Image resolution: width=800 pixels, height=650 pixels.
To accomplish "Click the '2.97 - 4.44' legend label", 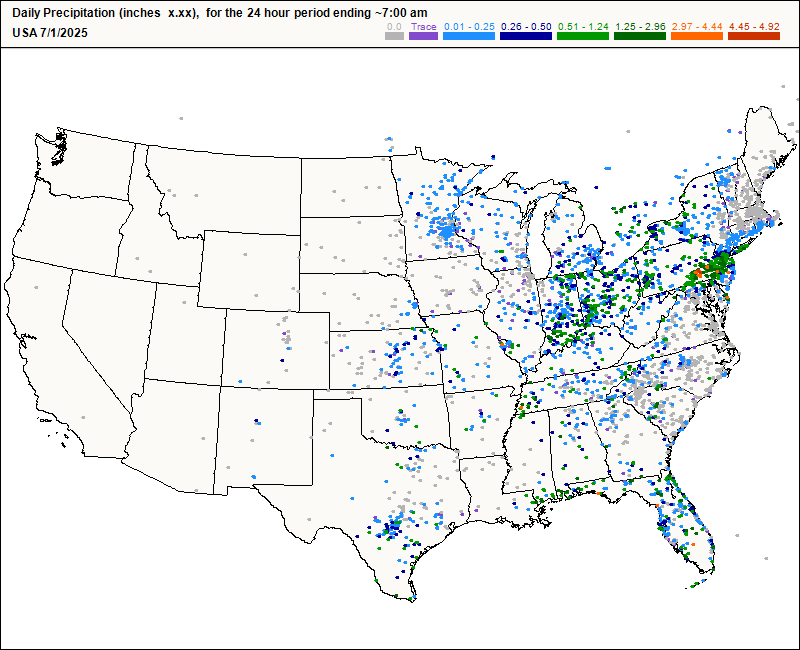I will pos(697,27).
